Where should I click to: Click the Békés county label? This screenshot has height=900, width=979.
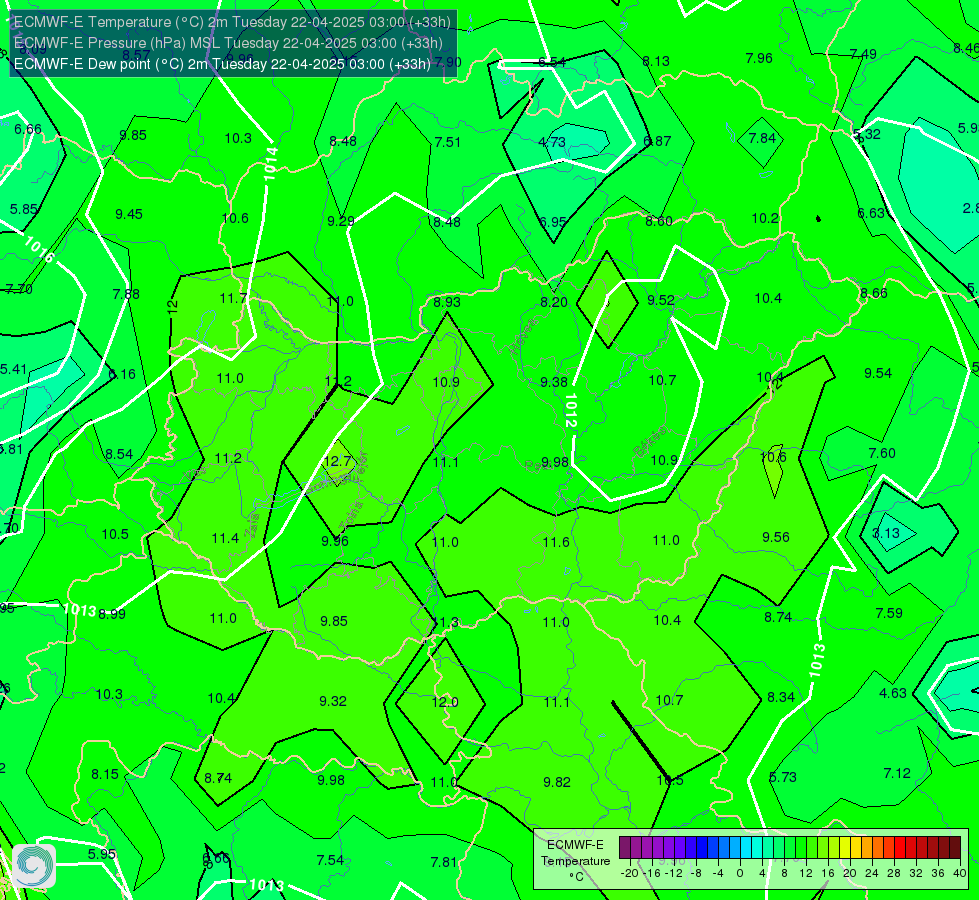tap(650, 442)
